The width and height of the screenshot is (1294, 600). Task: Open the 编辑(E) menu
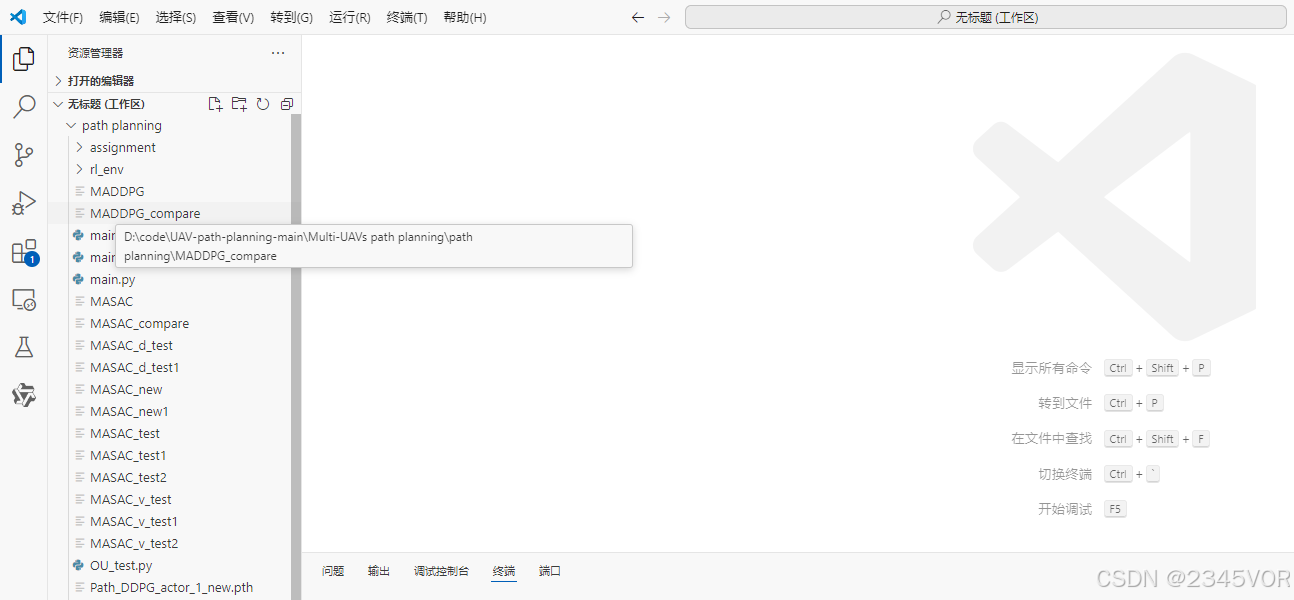(x=120, y=17)
